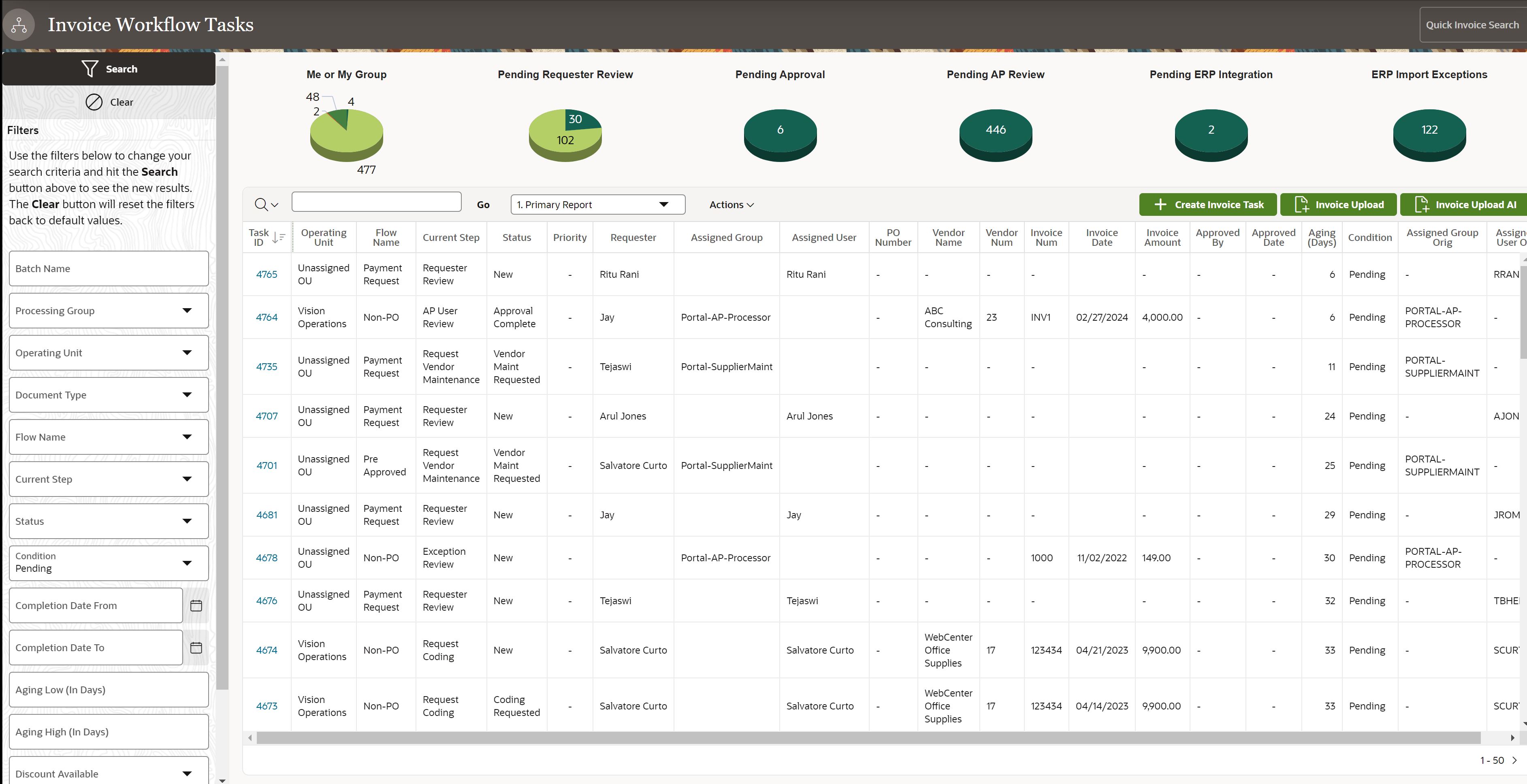Open task 4707 link
The image size is (1527, 784).
tap(266, 416)
